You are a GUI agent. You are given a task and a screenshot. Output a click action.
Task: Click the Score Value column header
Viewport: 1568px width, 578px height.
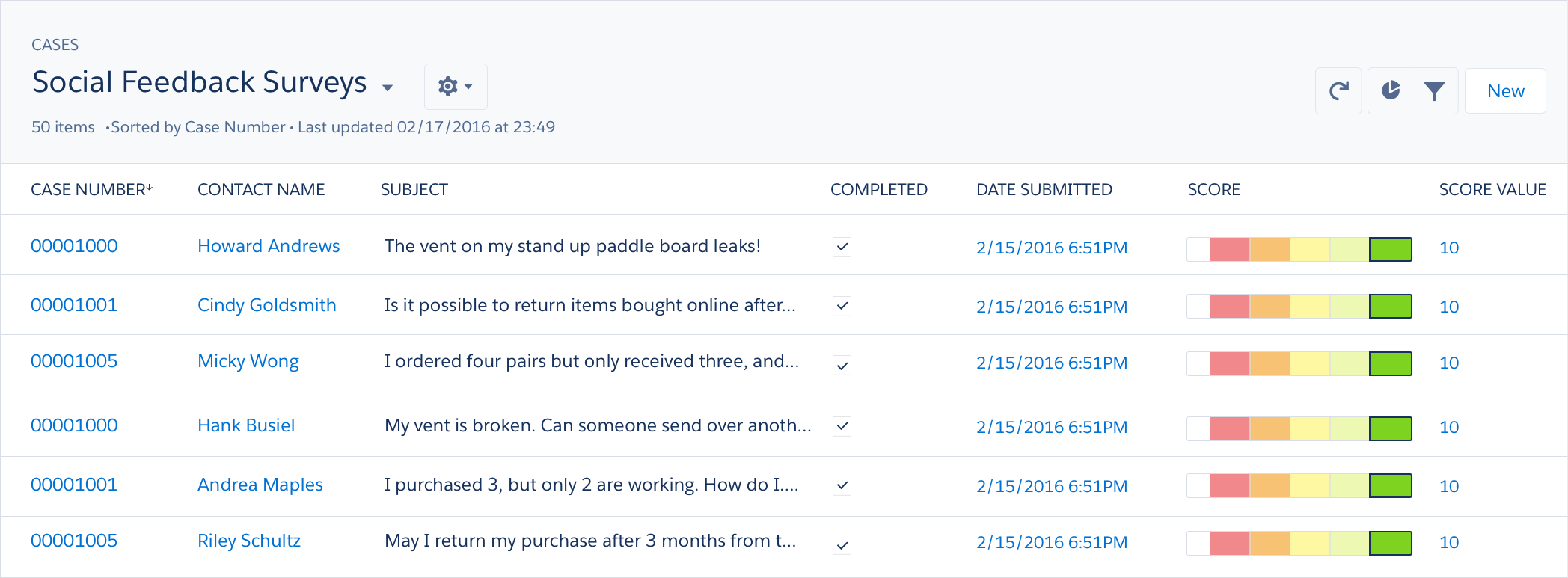(1492, 190)
